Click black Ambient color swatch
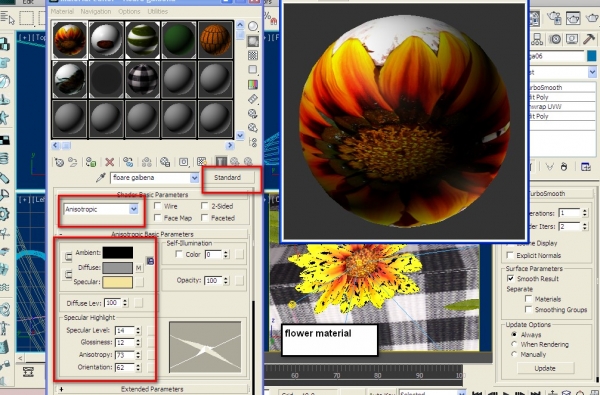Screen dimensions: 600x395 click(118, 253)
